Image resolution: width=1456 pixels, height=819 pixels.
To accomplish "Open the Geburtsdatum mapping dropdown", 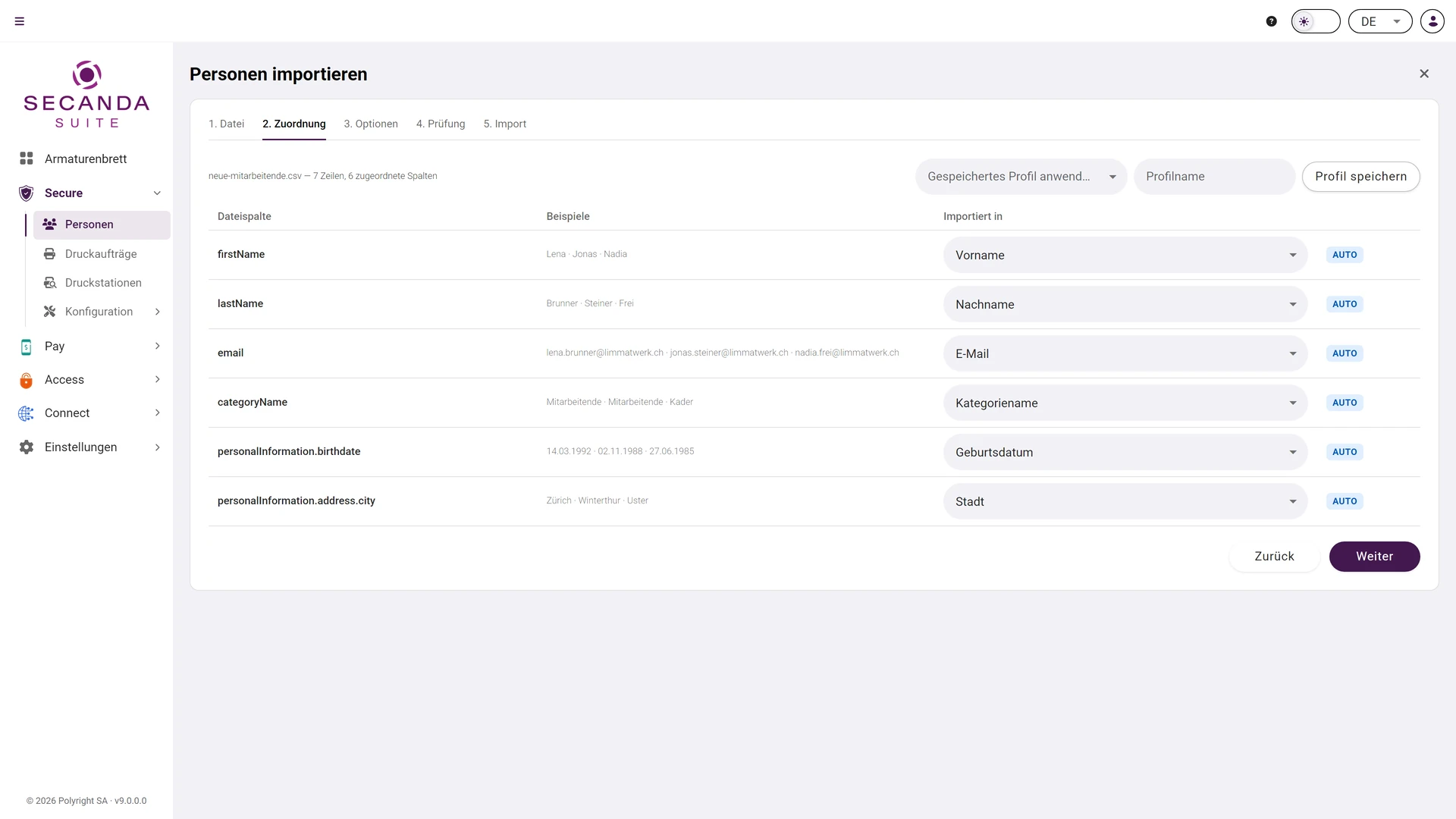I will click(1125, 452).
